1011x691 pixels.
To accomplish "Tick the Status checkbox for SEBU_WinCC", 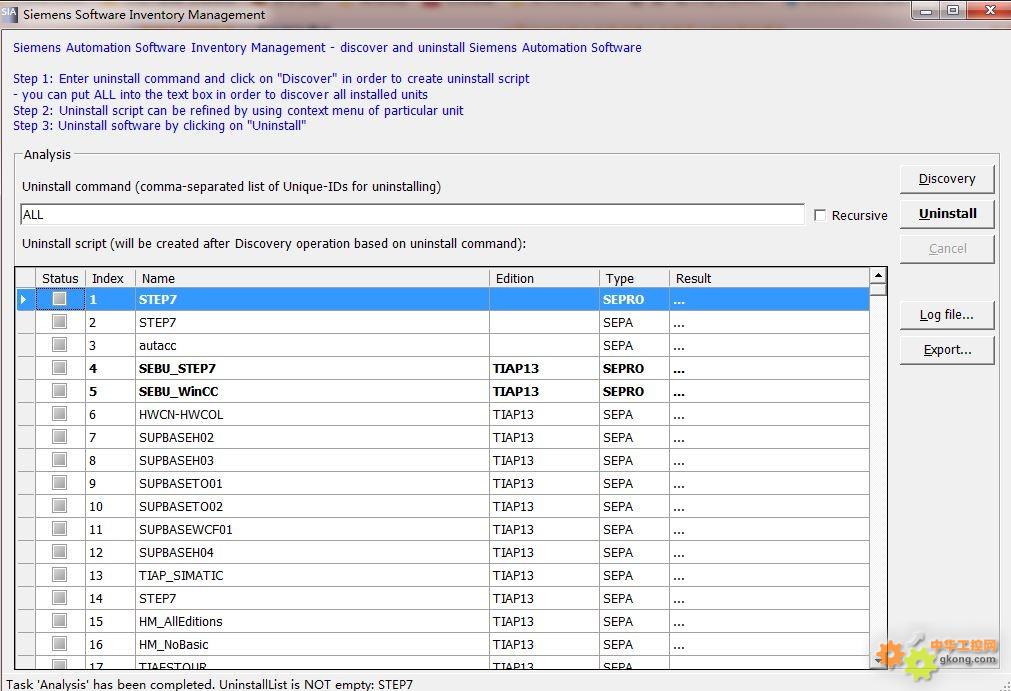I will point(60,391).
